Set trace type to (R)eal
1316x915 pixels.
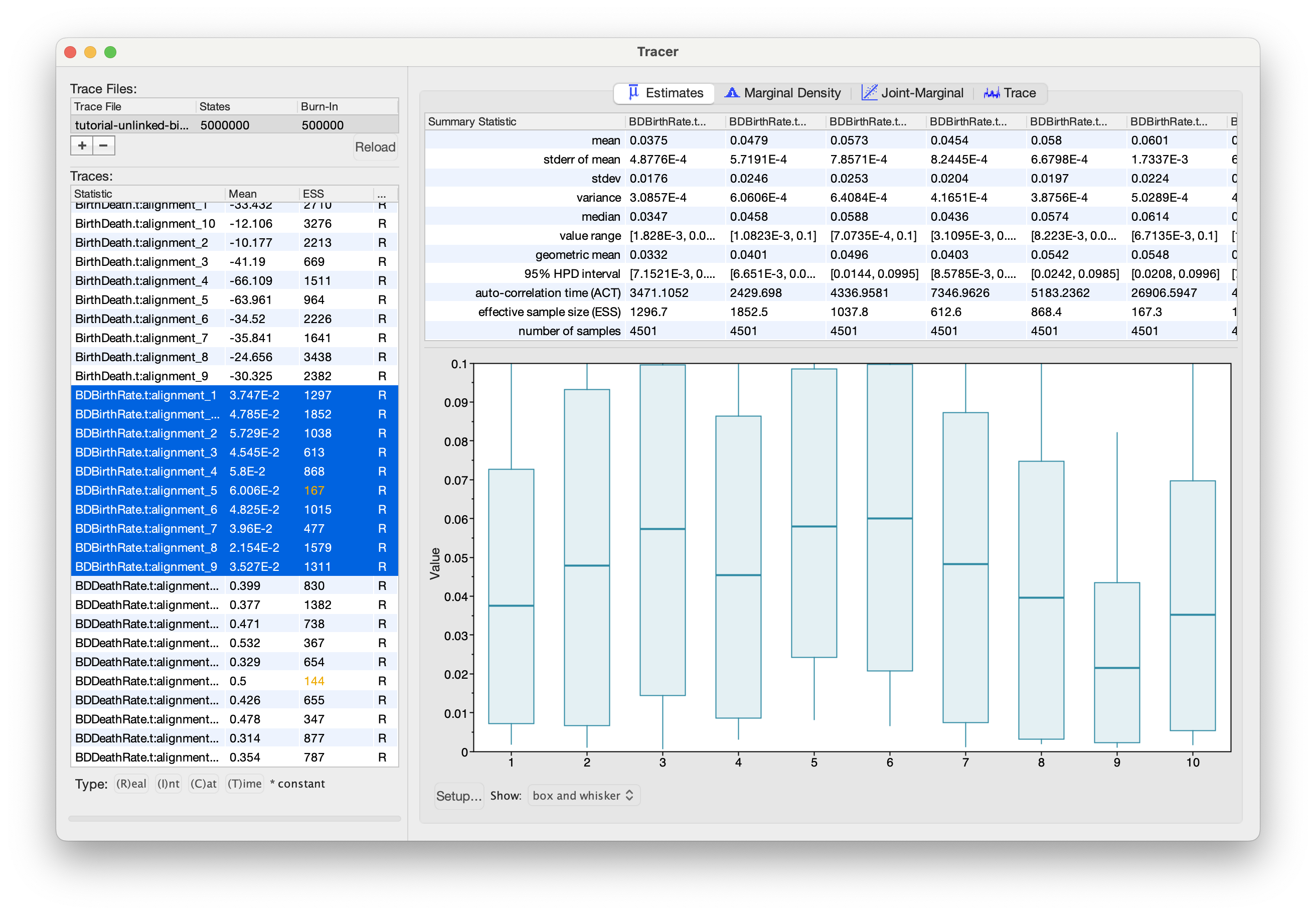pyautogui.click(x=131, y=784)
